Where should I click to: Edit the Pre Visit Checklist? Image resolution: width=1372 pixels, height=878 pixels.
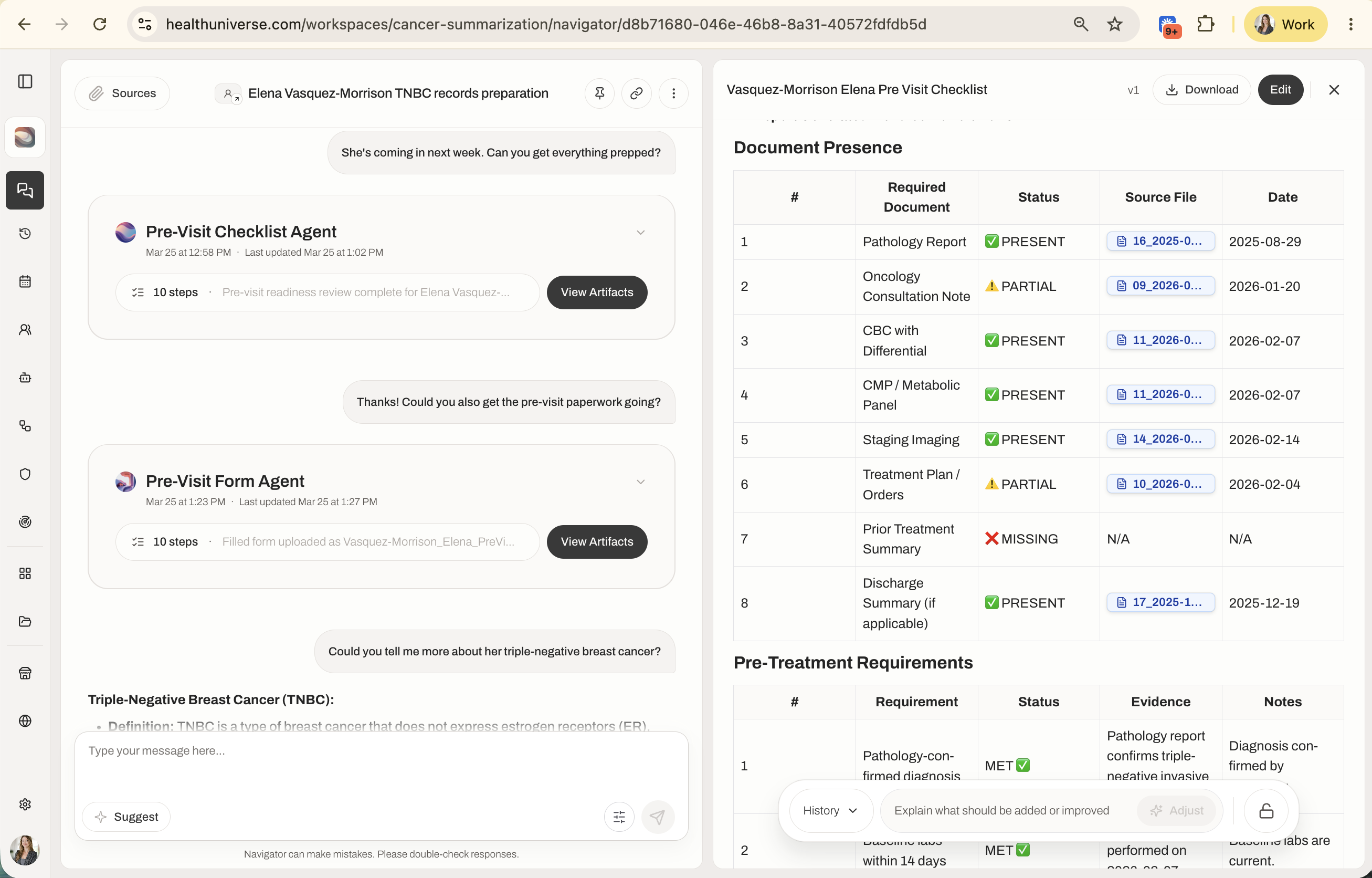pyautogui.click(x=1280, y=89)
